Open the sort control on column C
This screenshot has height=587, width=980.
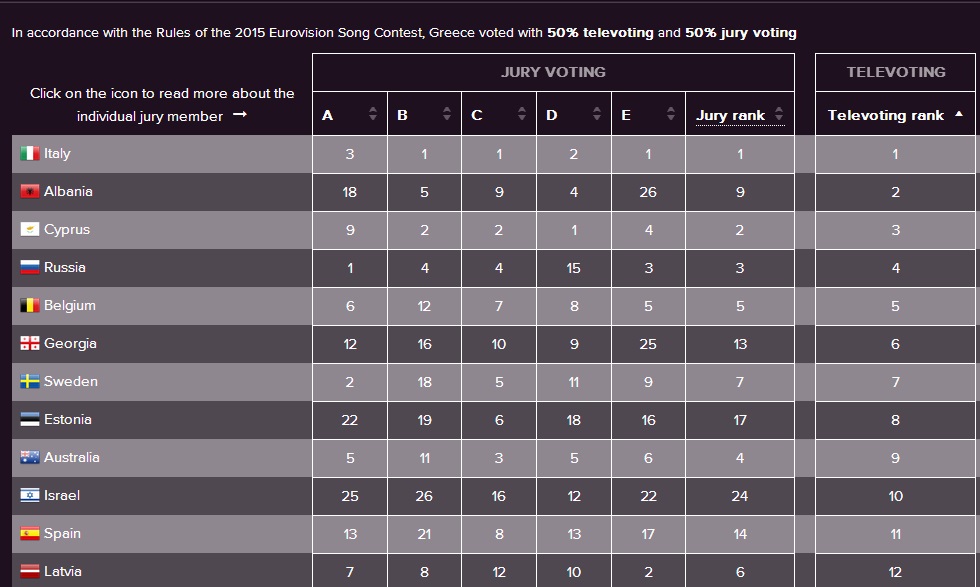519,113
